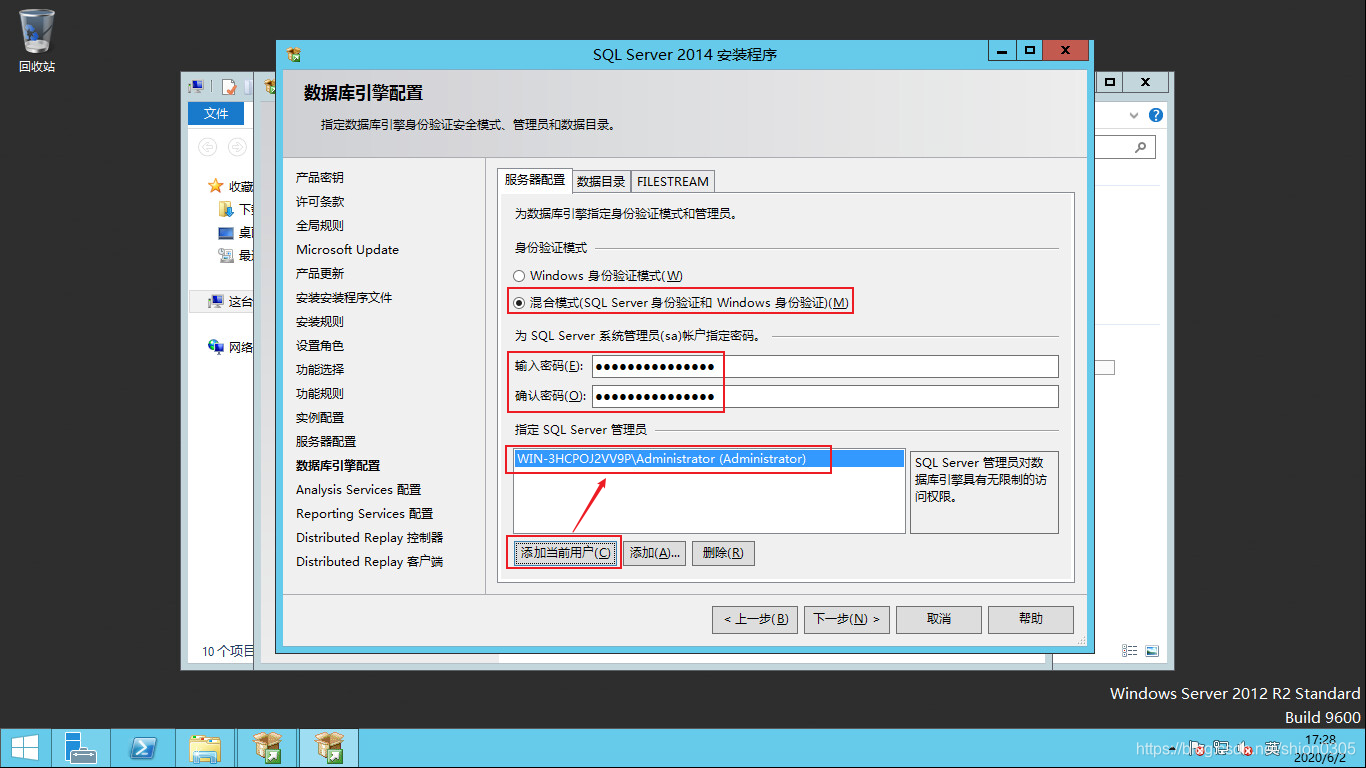Click the Distributed Replay 客户端 step
Image resolution: width=1366 pixels, height=768 pixels.
(370, 562)
